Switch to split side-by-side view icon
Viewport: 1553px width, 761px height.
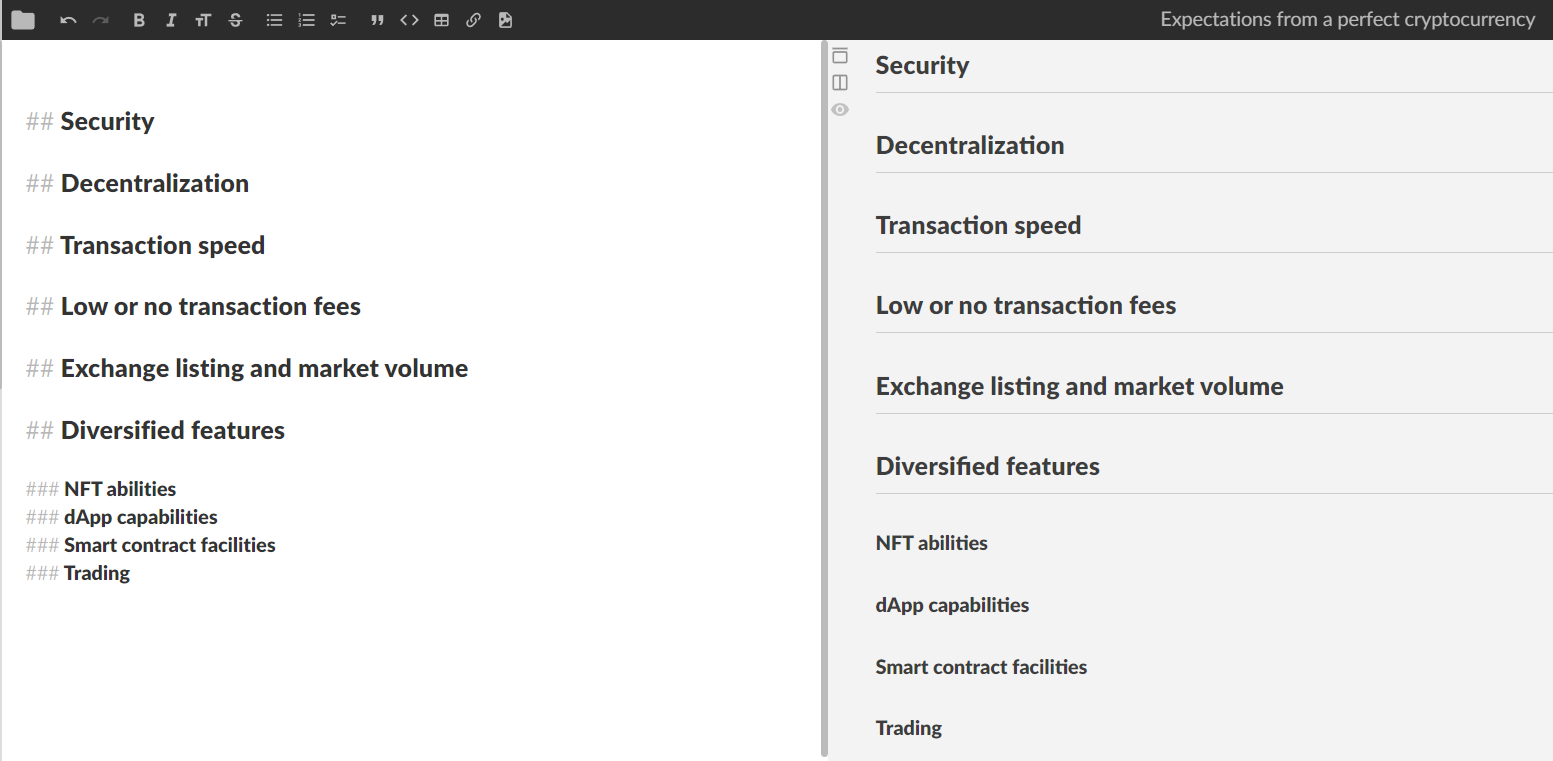[x=840, y=82]
